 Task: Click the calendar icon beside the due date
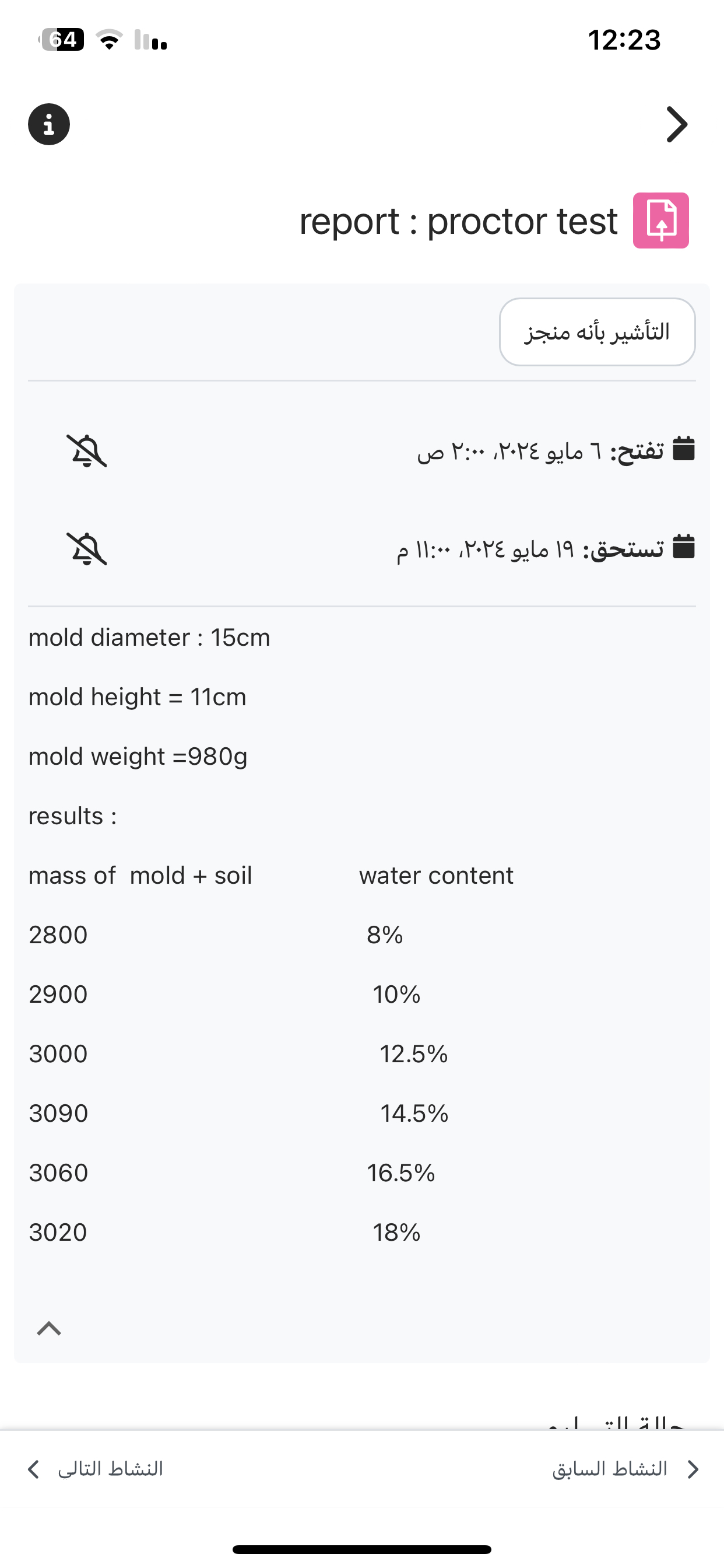click(684, 547)
